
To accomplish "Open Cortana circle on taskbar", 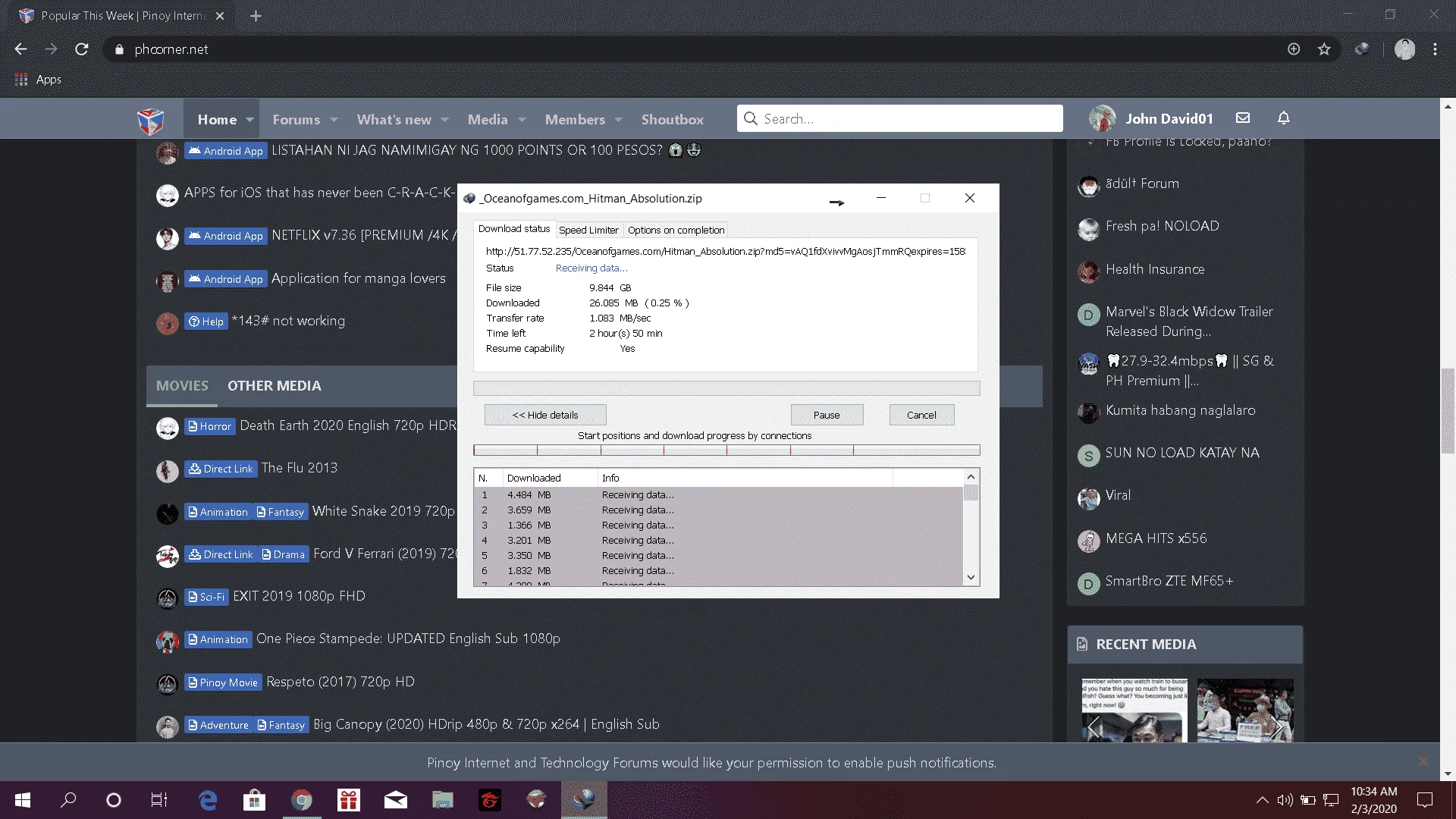I will click(x=114, y=800).
